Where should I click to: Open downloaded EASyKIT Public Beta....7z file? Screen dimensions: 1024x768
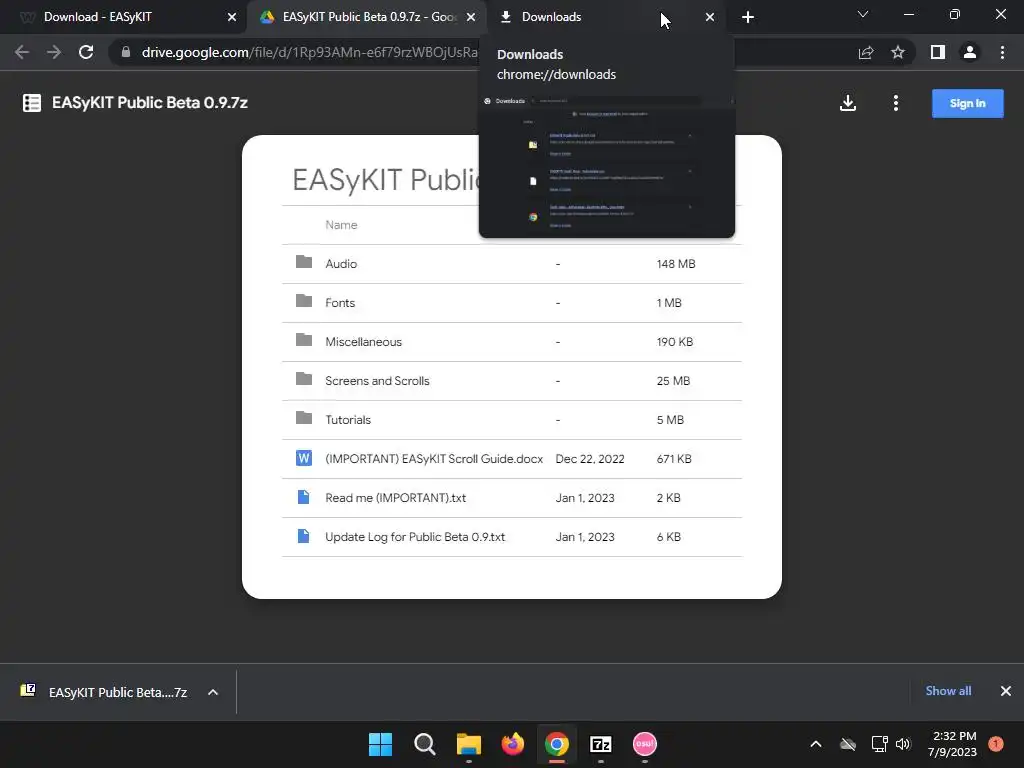[104, 692]
